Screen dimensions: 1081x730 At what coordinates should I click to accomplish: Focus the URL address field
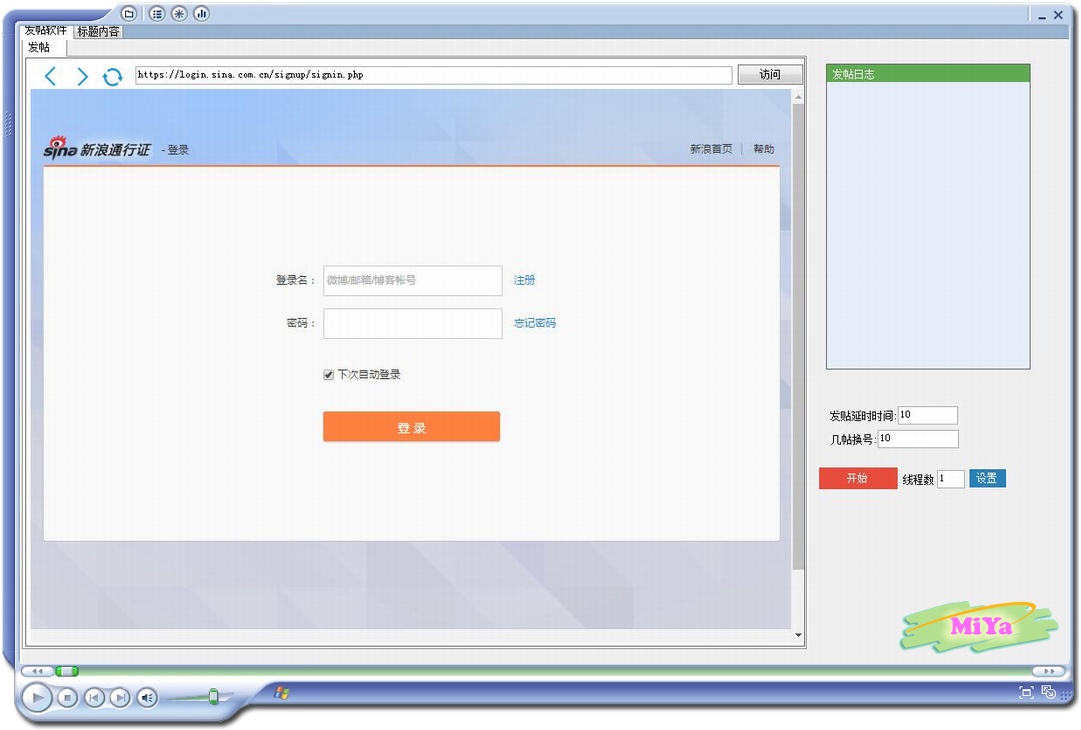[434, 74]
